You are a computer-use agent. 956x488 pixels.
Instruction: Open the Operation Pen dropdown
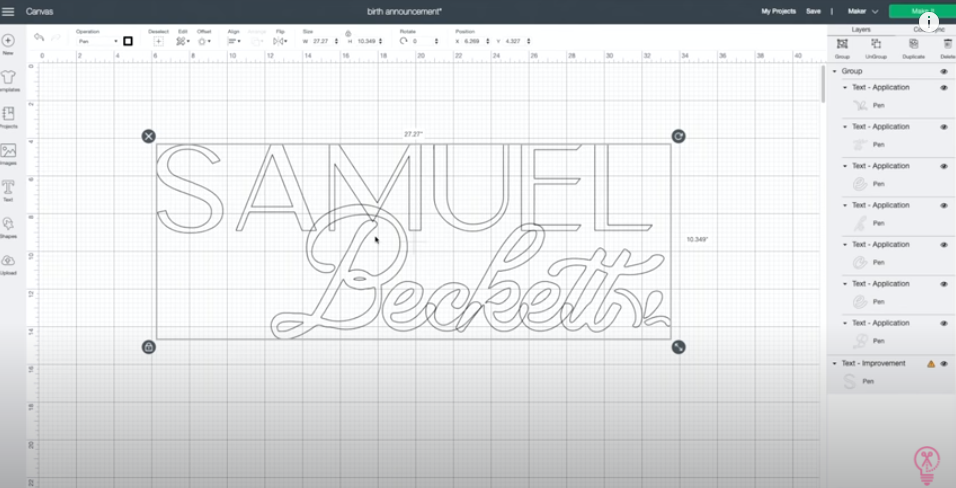click(97, 41)
